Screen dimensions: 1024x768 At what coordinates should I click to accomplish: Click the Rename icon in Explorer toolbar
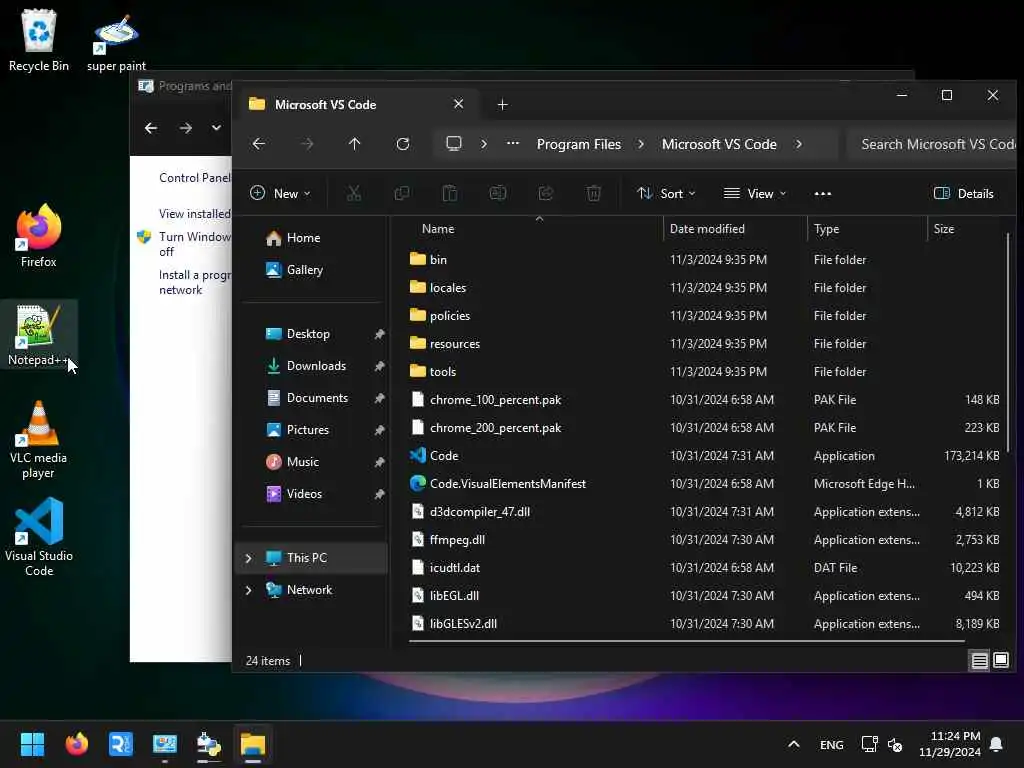[x=498, y=193]
